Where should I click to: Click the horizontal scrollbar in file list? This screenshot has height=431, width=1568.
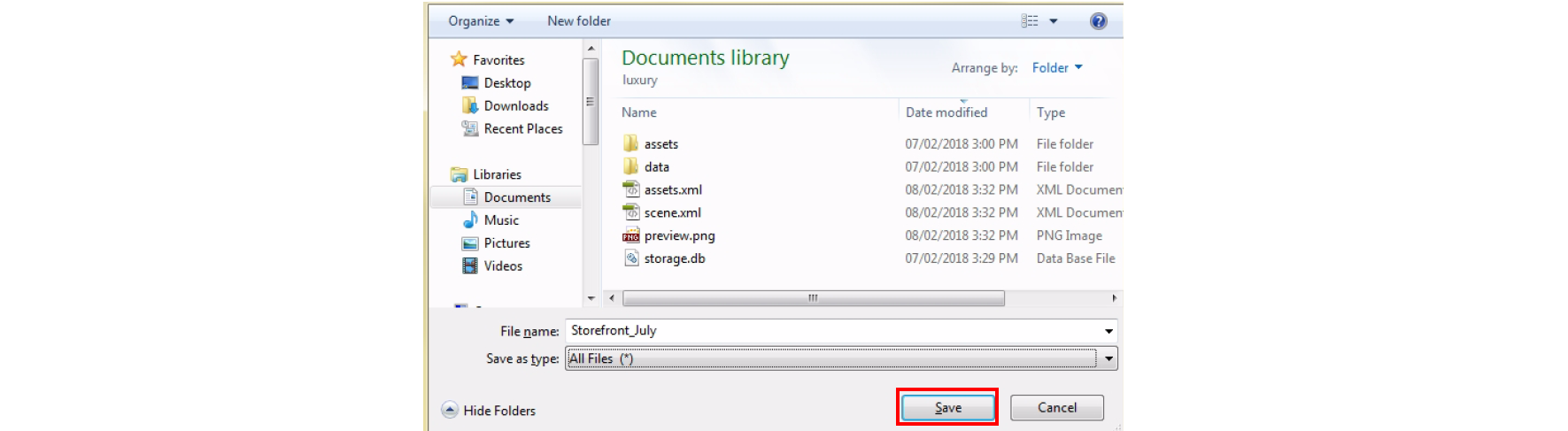click(x=813, y=298)
